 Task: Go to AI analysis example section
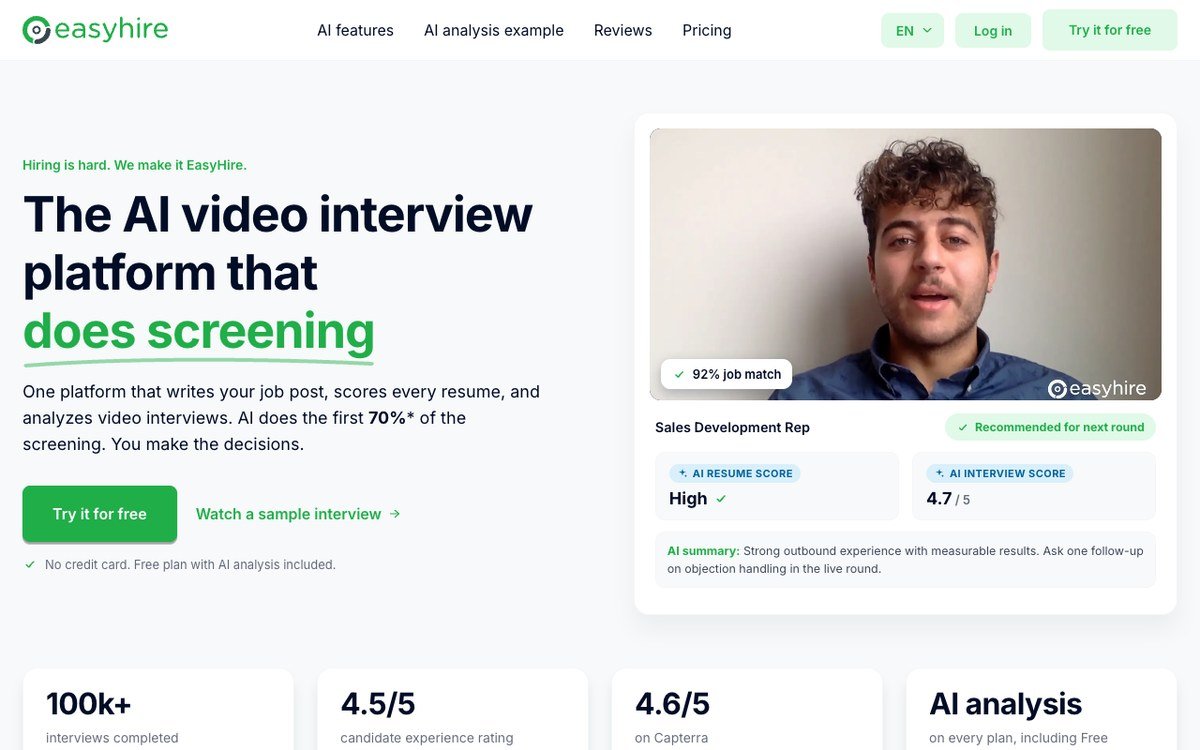(x=494, y=30)
